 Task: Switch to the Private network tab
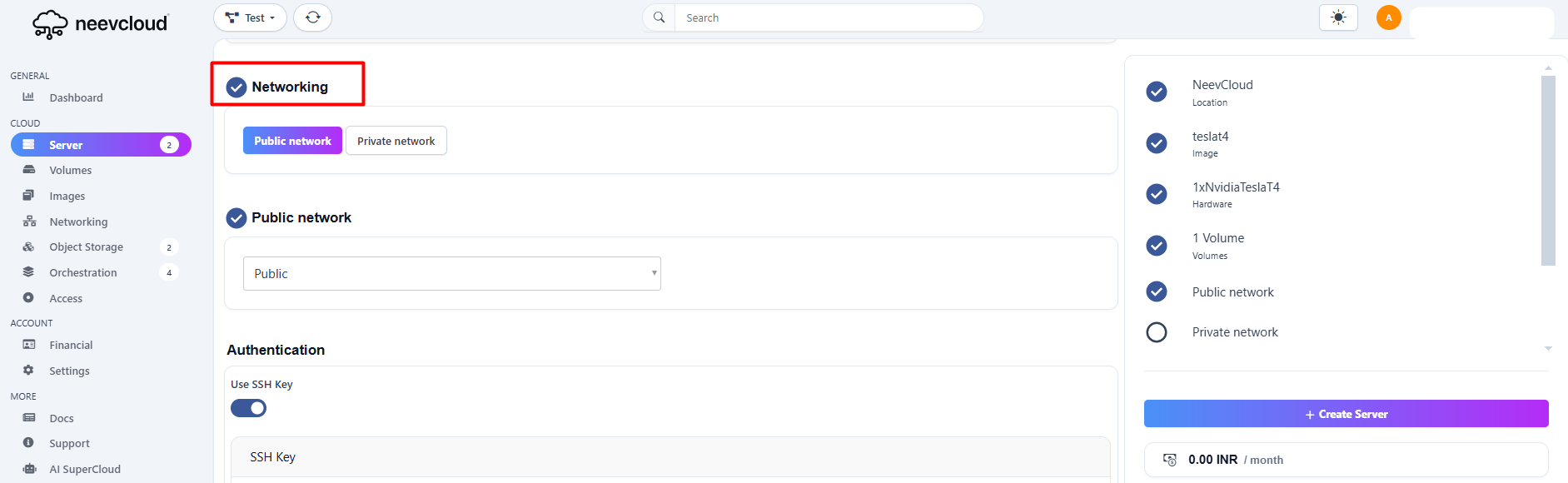(396, 141)
